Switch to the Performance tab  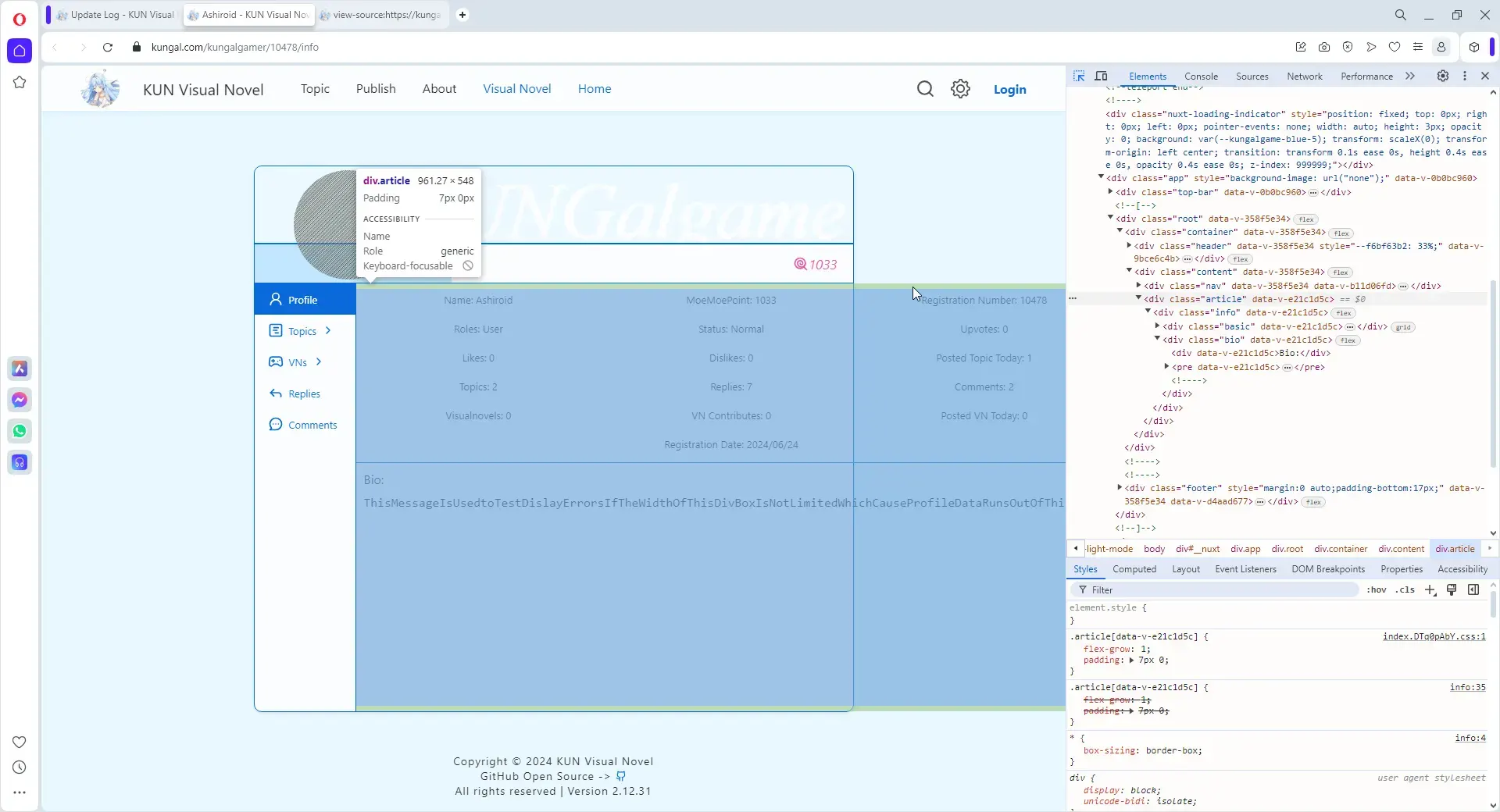tap(1366, 77)
